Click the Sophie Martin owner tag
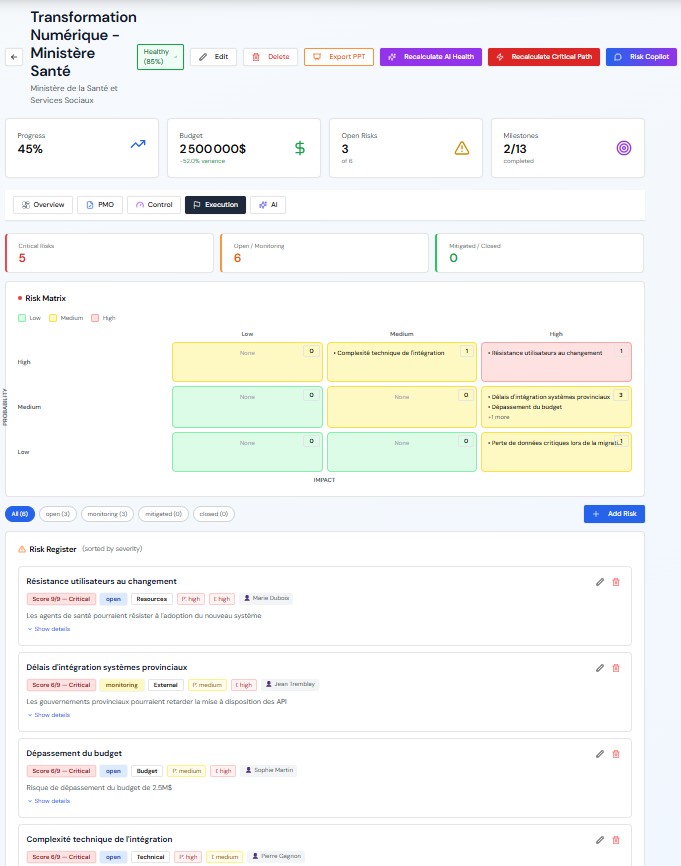Screen dimensions: 681x866 (269, 770)
